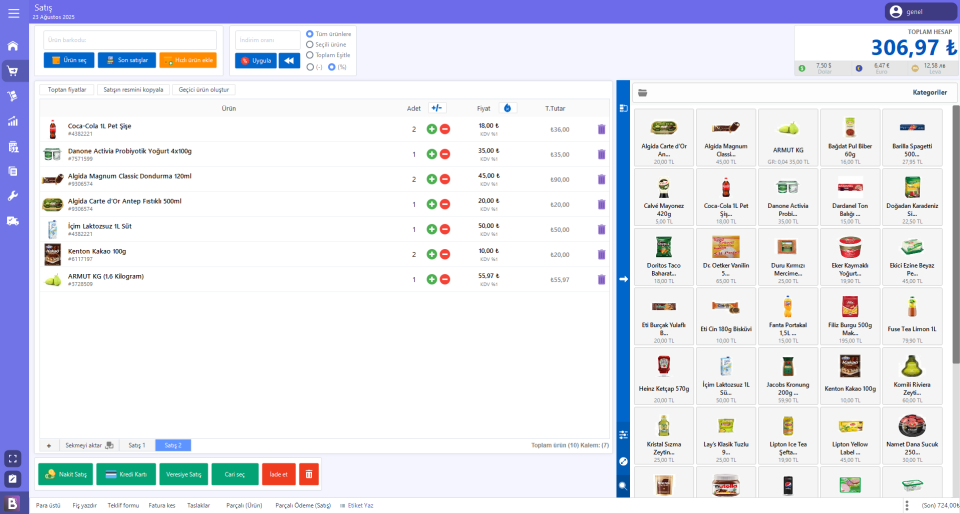Click the Hızlı ürün ekle button

click(187, 60)
